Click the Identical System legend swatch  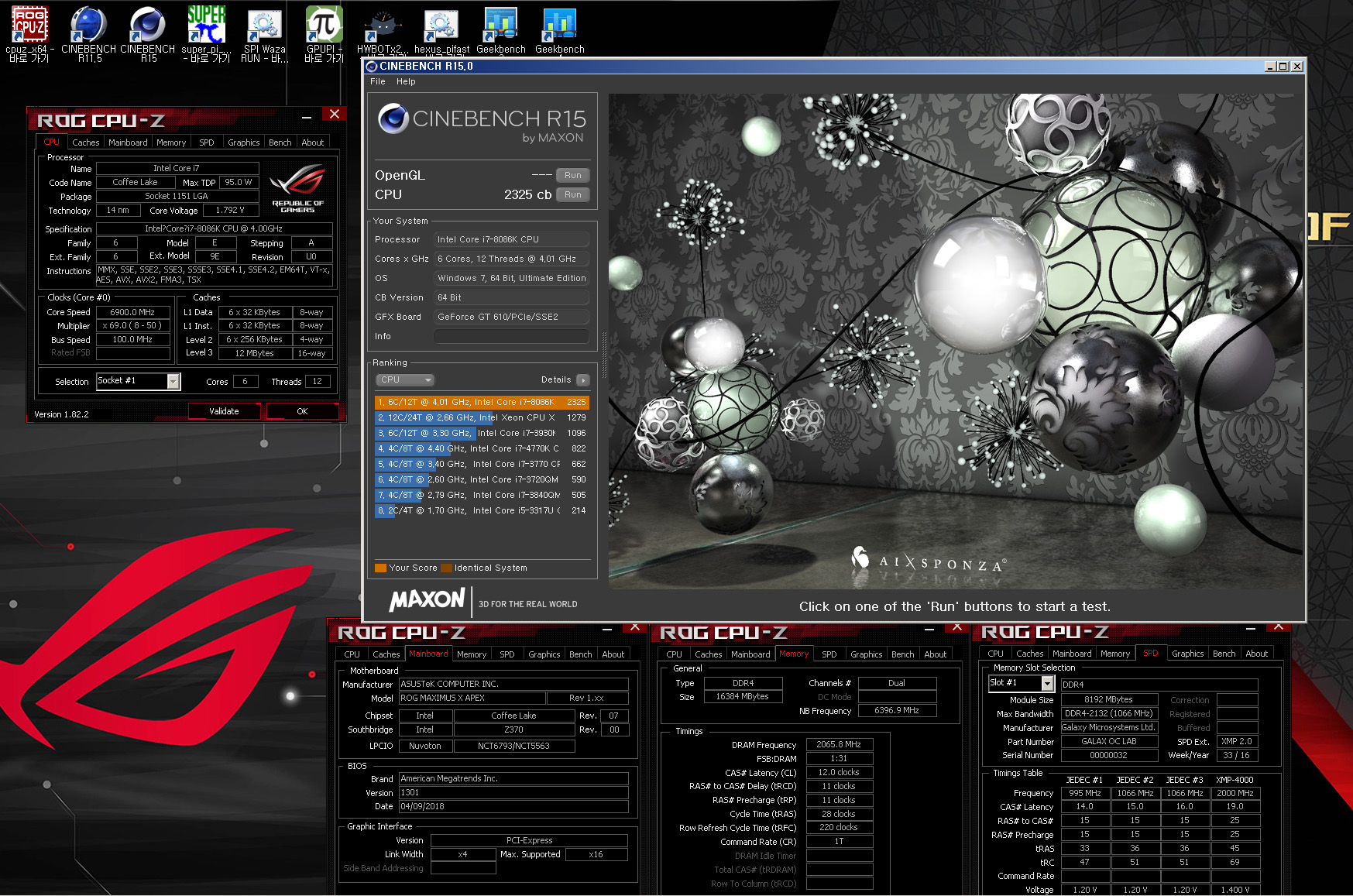click(x=446, y=568)
